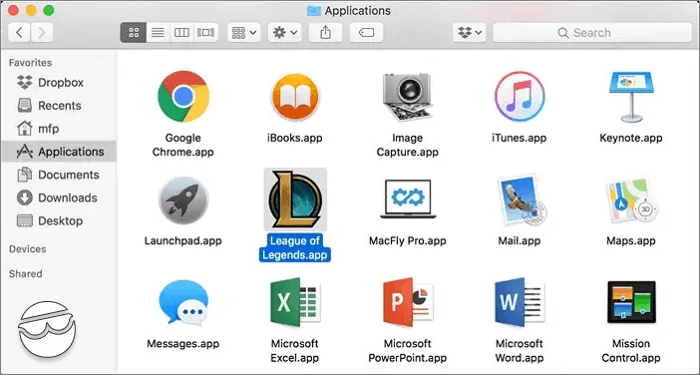Image resolution: width=700 pixels, height=375 pixels.
Task: Switch to list view mode
Action: tap(158, 33)
